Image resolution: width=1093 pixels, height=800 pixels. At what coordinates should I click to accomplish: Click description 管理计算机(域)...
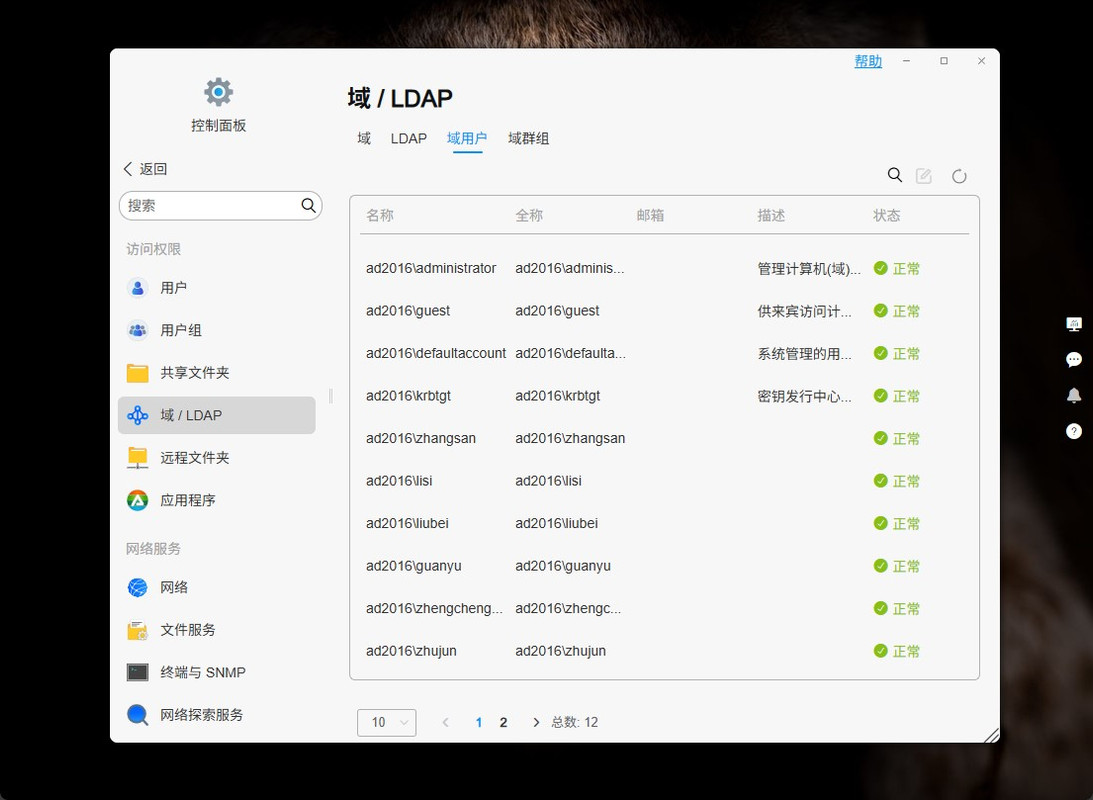[809, 268]
